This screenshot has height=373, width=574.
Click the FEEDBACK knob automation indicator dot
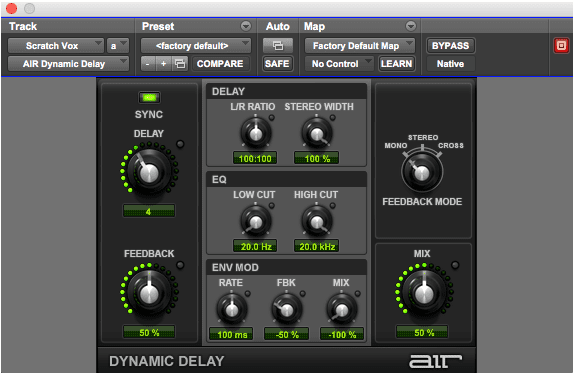pyautogui.click(x=180, y=265)
